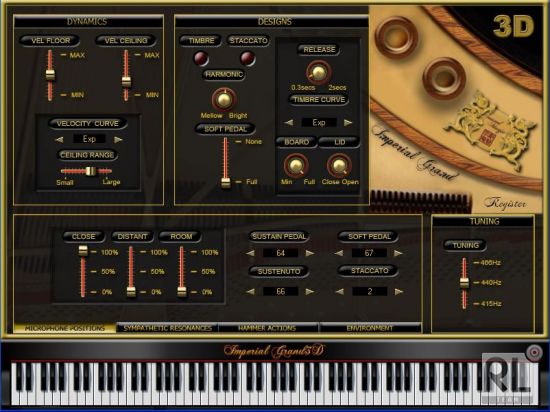This screenshot has width=550, height=412.
Task: Click the Register link
Action: [x=505, y=203]
